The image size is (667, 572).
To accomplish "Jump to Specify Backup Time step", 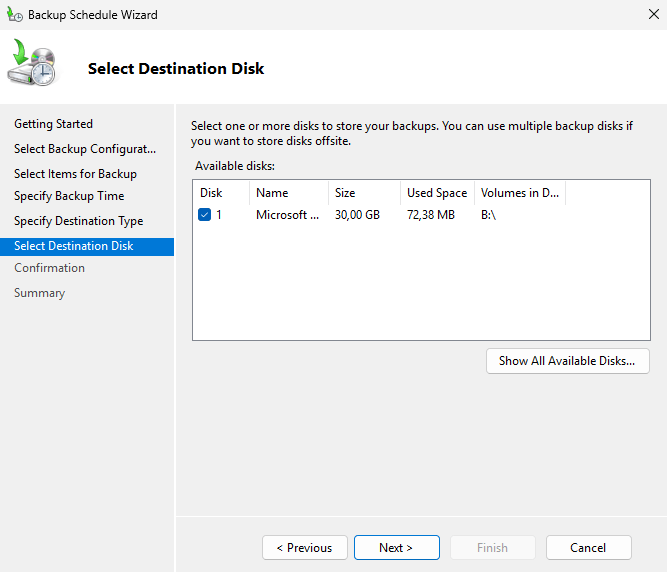I will 69,196.
